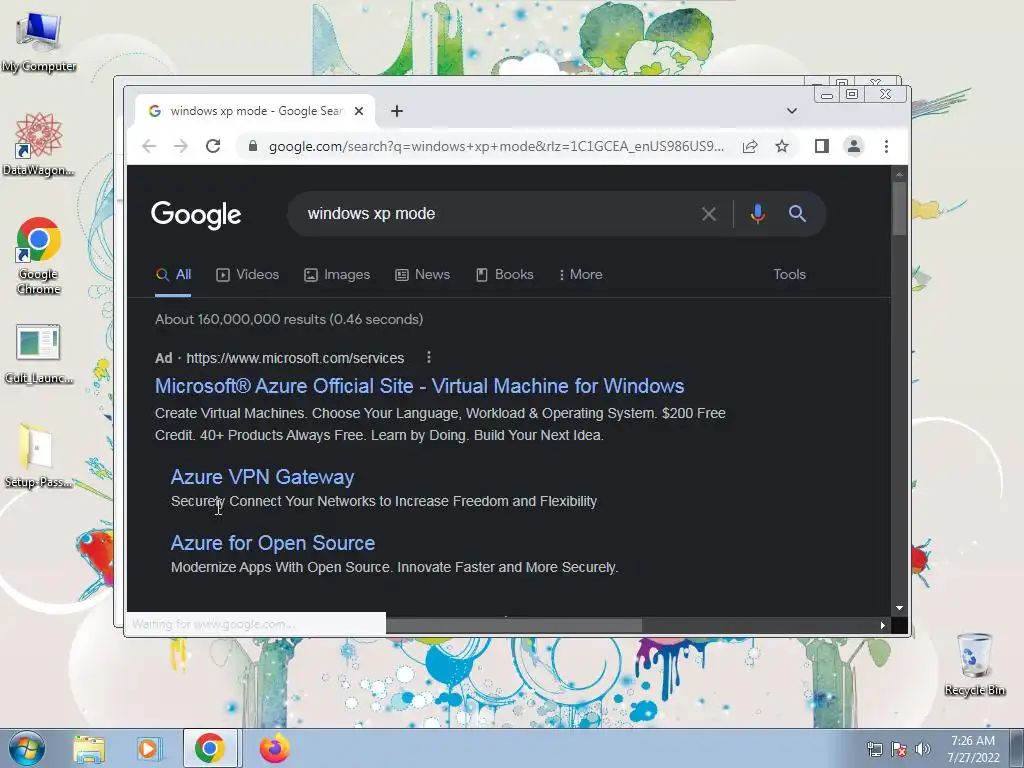Click the Google logo
This screenshot has width=1024, height=768.
coord(196,214)
